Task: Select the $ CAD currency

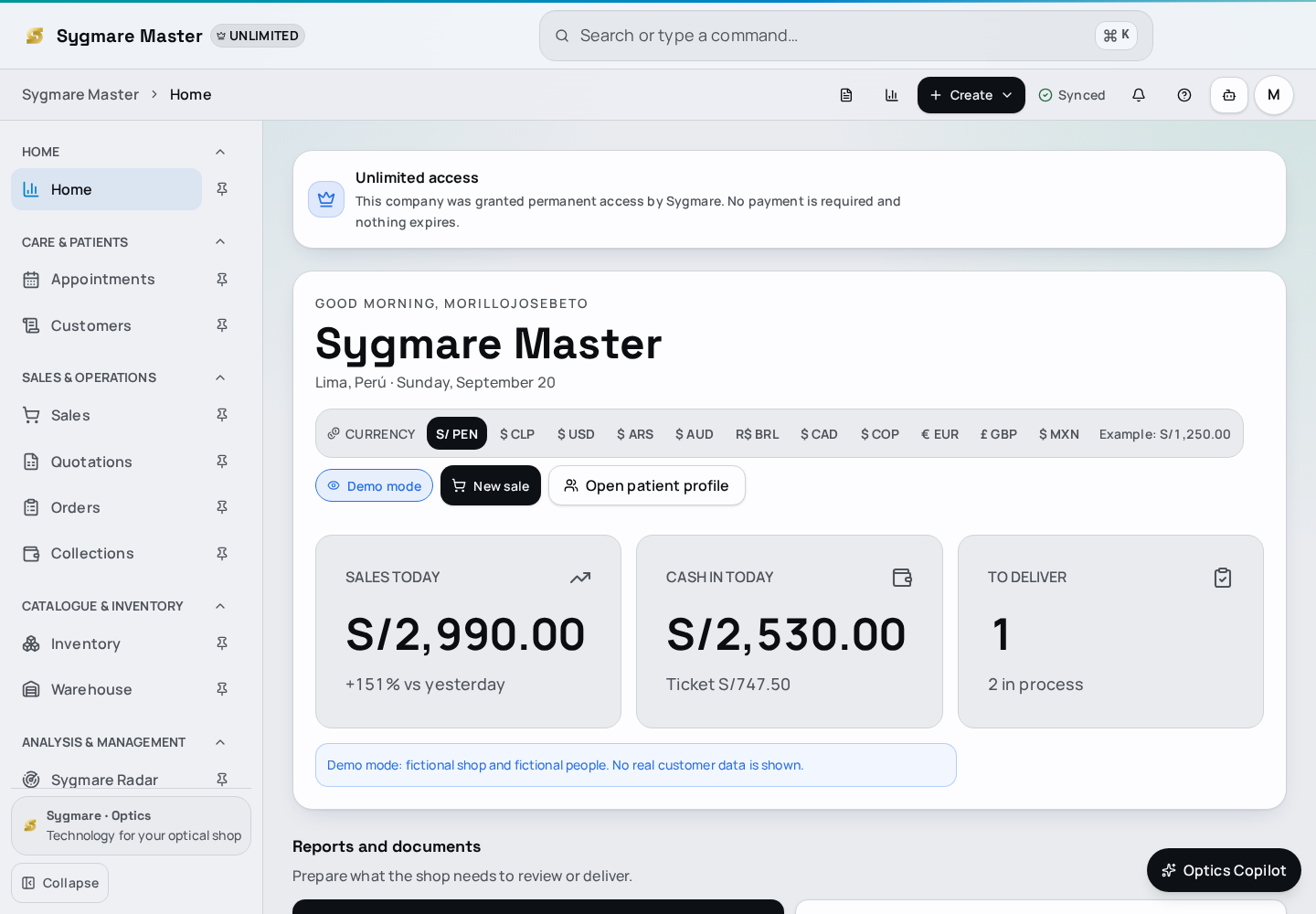Action: coord(819,433)
